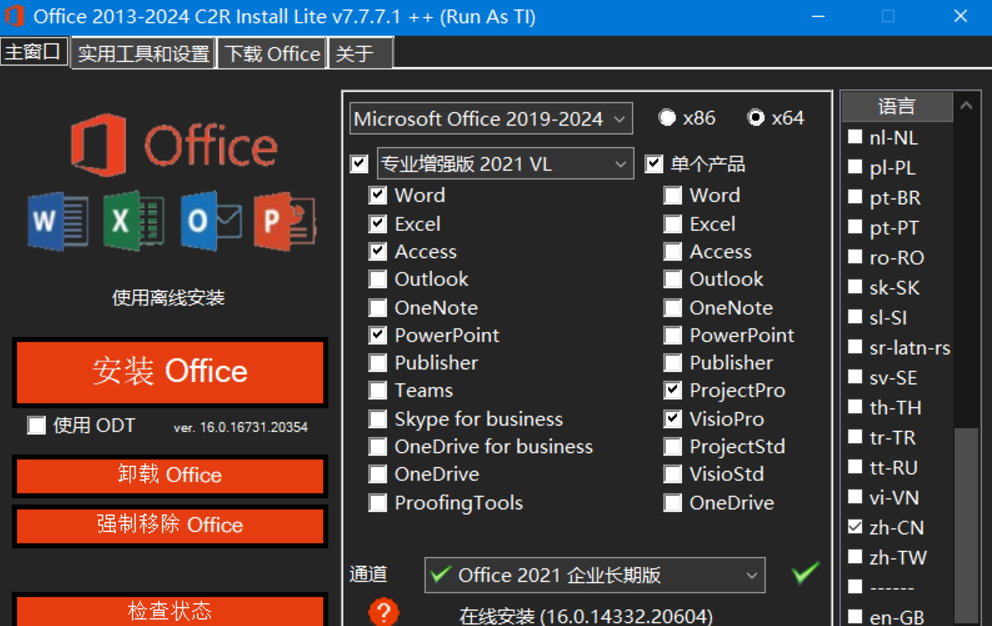Open the 专业增强版 2021 VL edition dropdown
Screen dimensions: 992x626
pos(505,164)
